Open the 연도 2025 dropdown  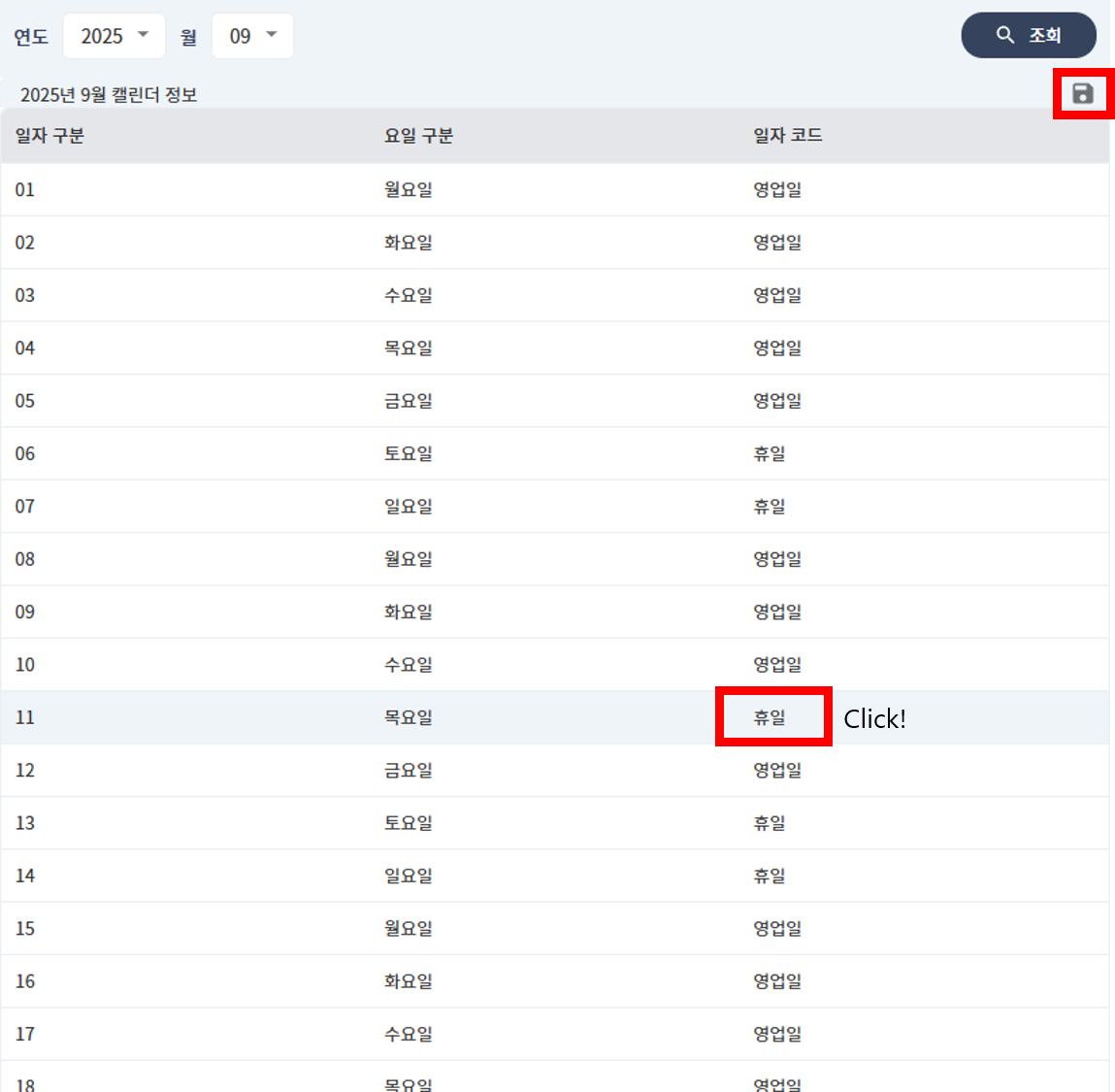(114, 36)
